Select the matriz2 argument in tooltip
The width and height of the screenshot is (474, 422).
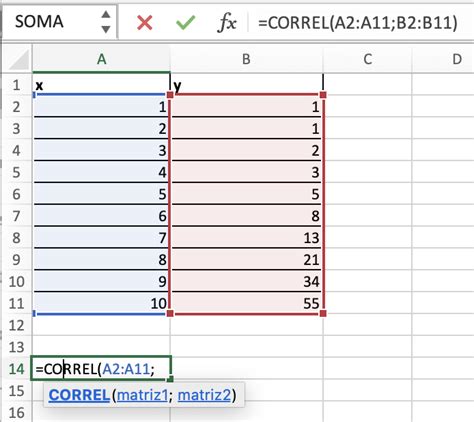coord(204,395)
